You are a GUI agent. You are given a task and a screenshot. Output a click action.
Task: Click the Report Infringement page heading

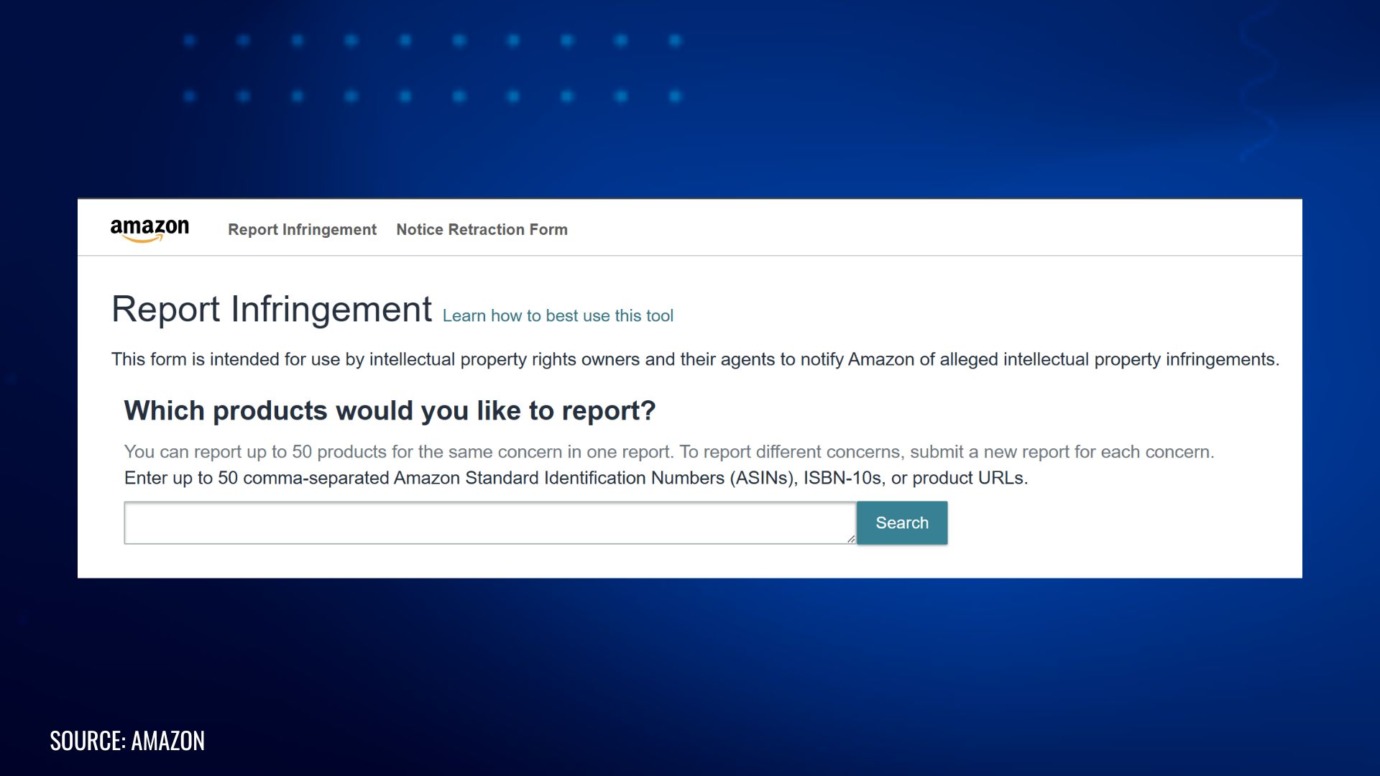pos(271,308)
